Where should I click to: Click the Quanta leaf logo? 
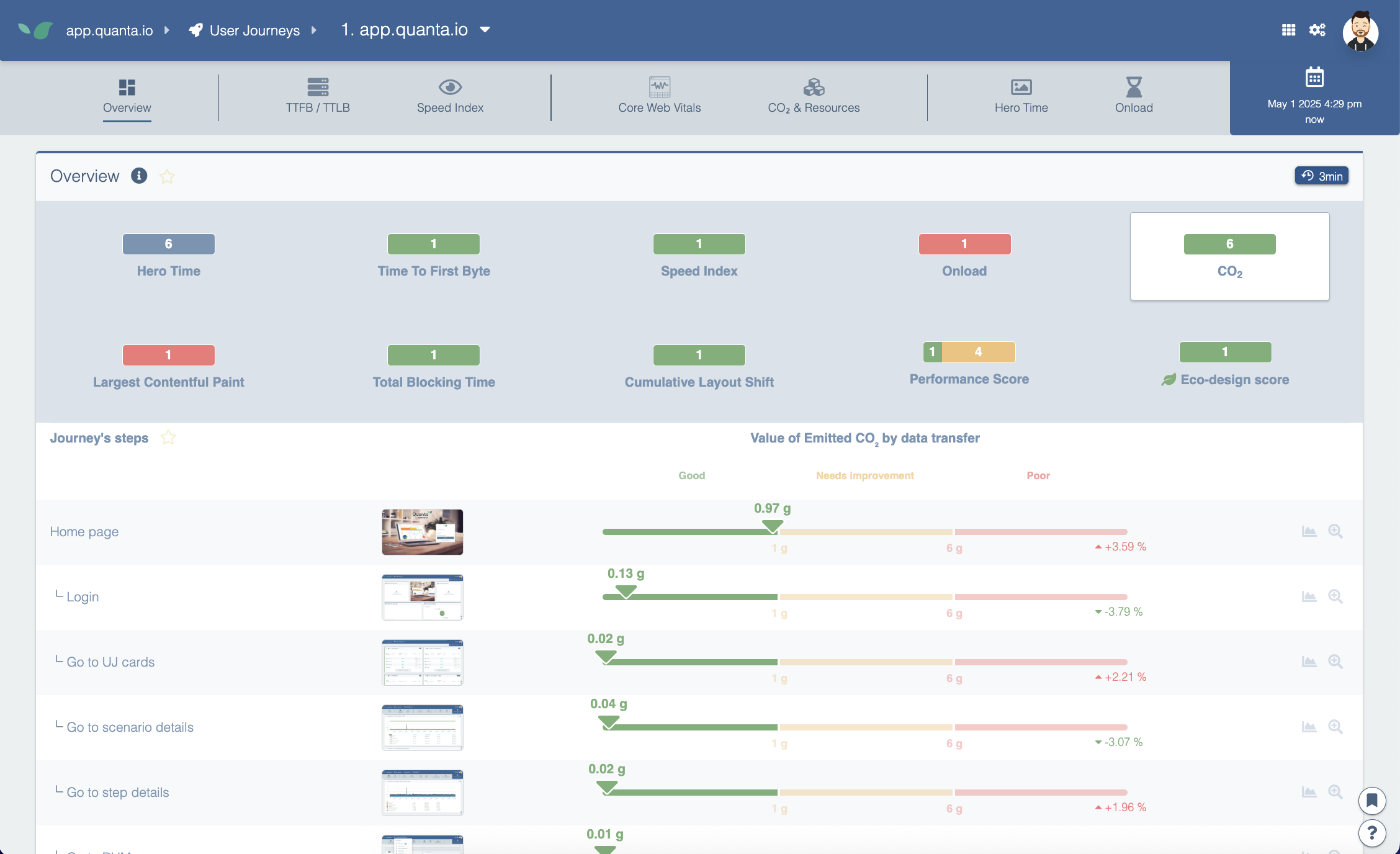coord(35,30)
